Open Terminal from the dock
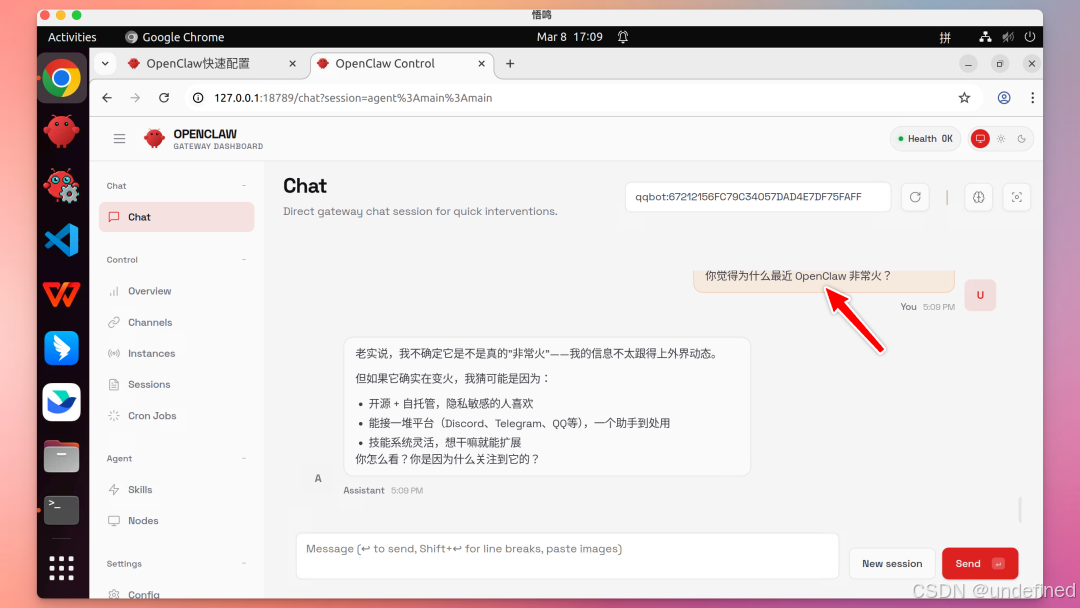The height and width of the screenshot is (608, 1080). [61, 510]
